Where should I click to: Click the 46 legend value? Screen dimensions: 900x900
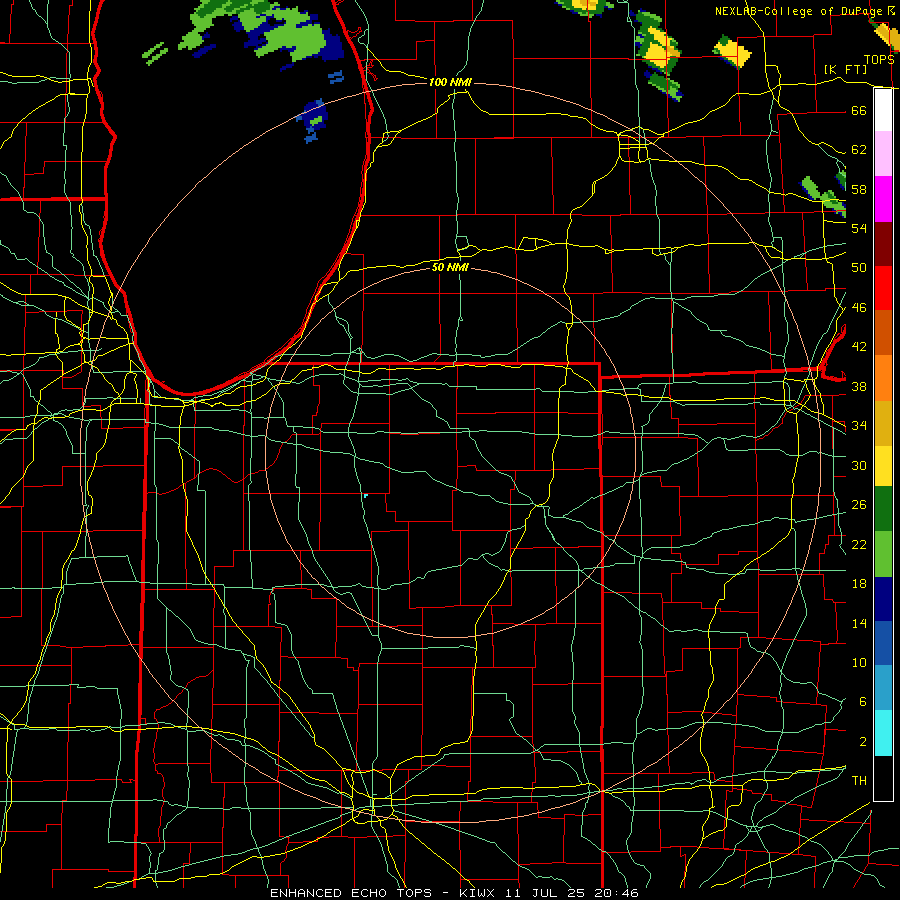pos(859,308)
